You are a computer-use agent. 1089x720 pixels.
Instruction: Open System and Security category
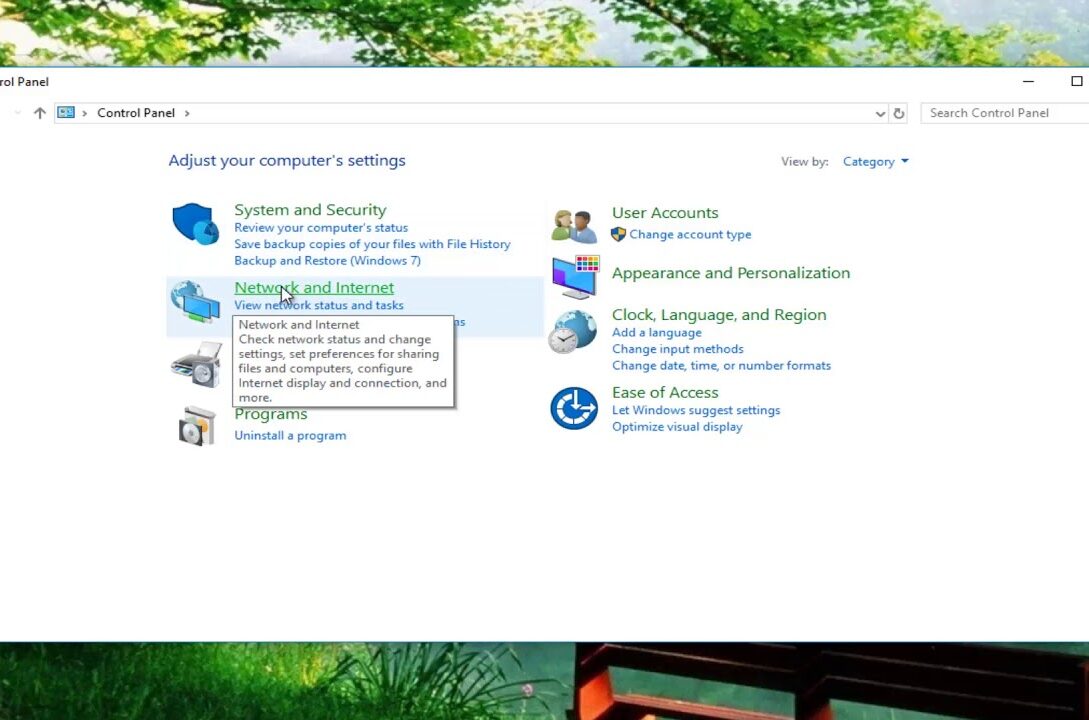[310, 210]
